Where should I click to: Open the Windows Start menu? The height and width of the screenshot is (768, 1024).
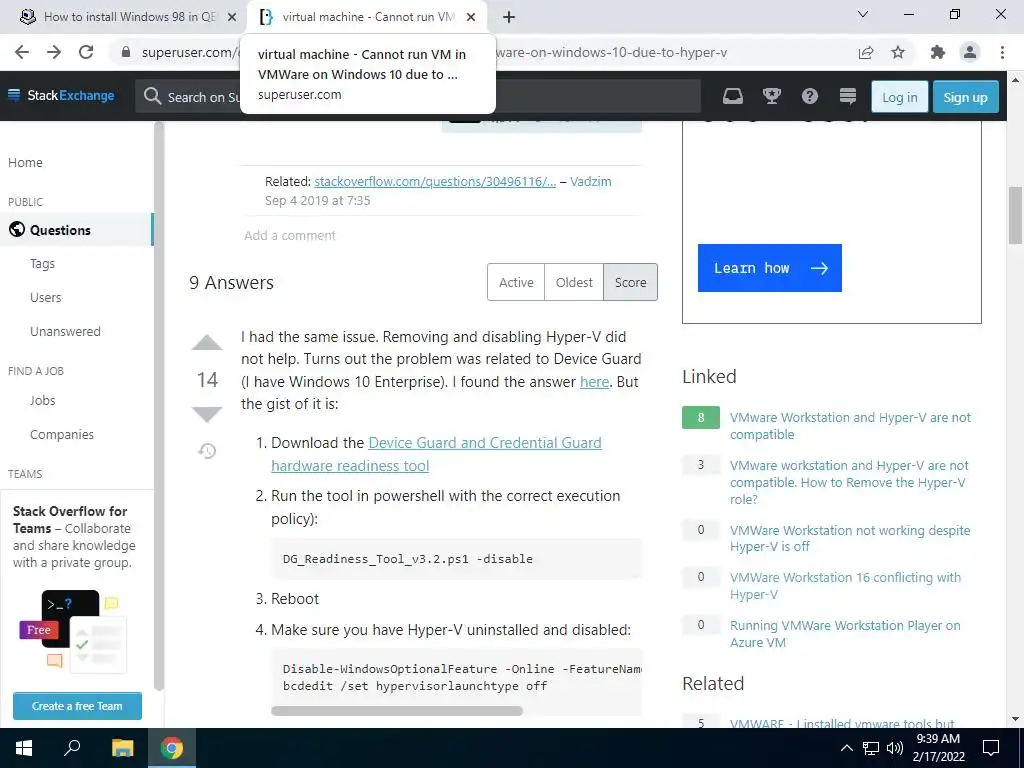(24, 748)
